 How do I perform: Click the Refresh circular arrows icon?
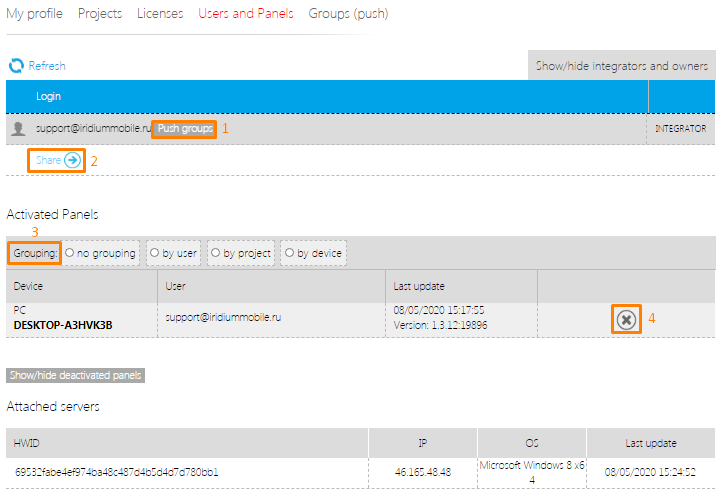[x=16, y=66]
